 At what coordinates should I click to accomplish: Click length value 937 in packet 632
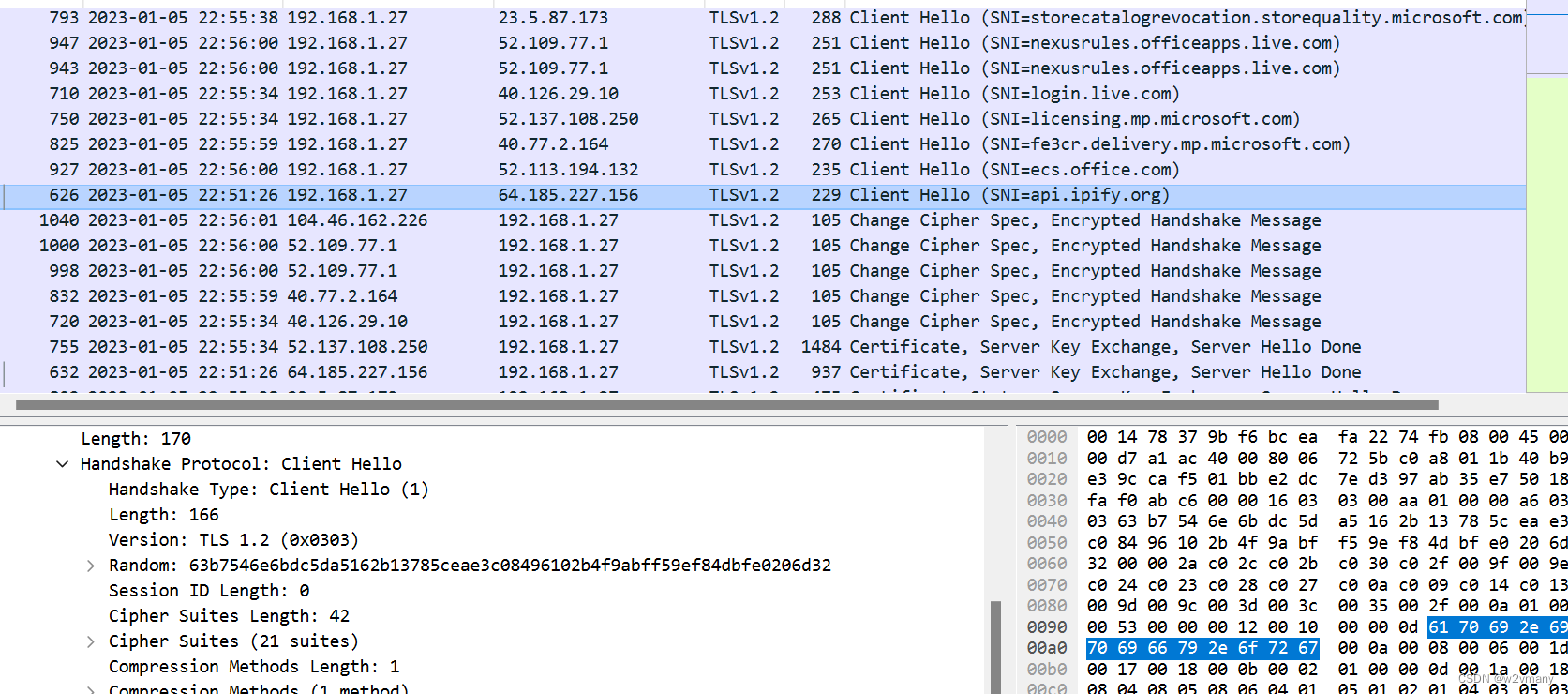(x=826, y=372)
